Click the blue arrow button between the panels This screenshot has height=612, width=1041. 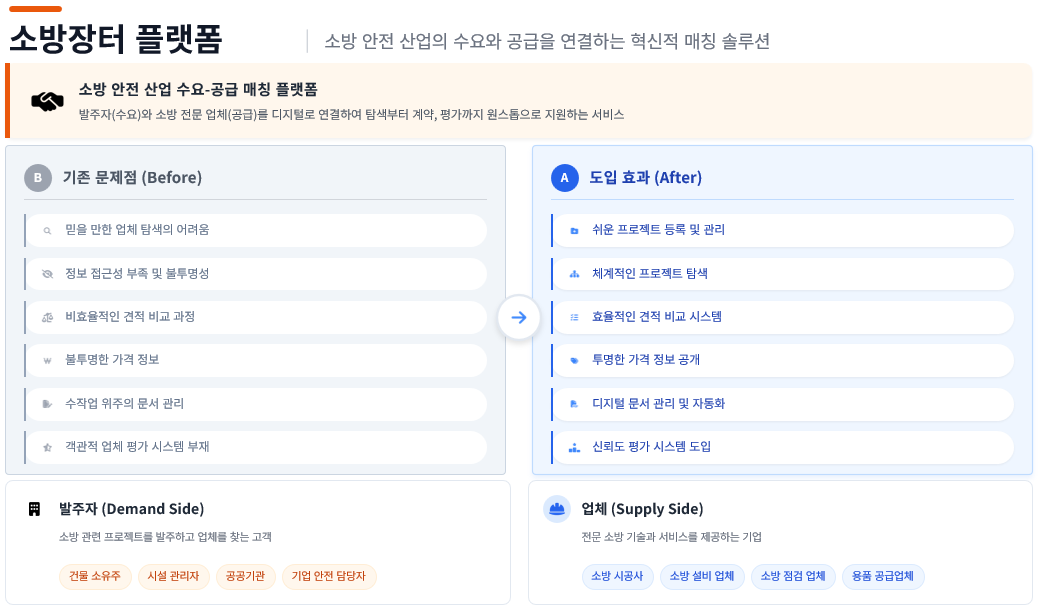(518, 317)
